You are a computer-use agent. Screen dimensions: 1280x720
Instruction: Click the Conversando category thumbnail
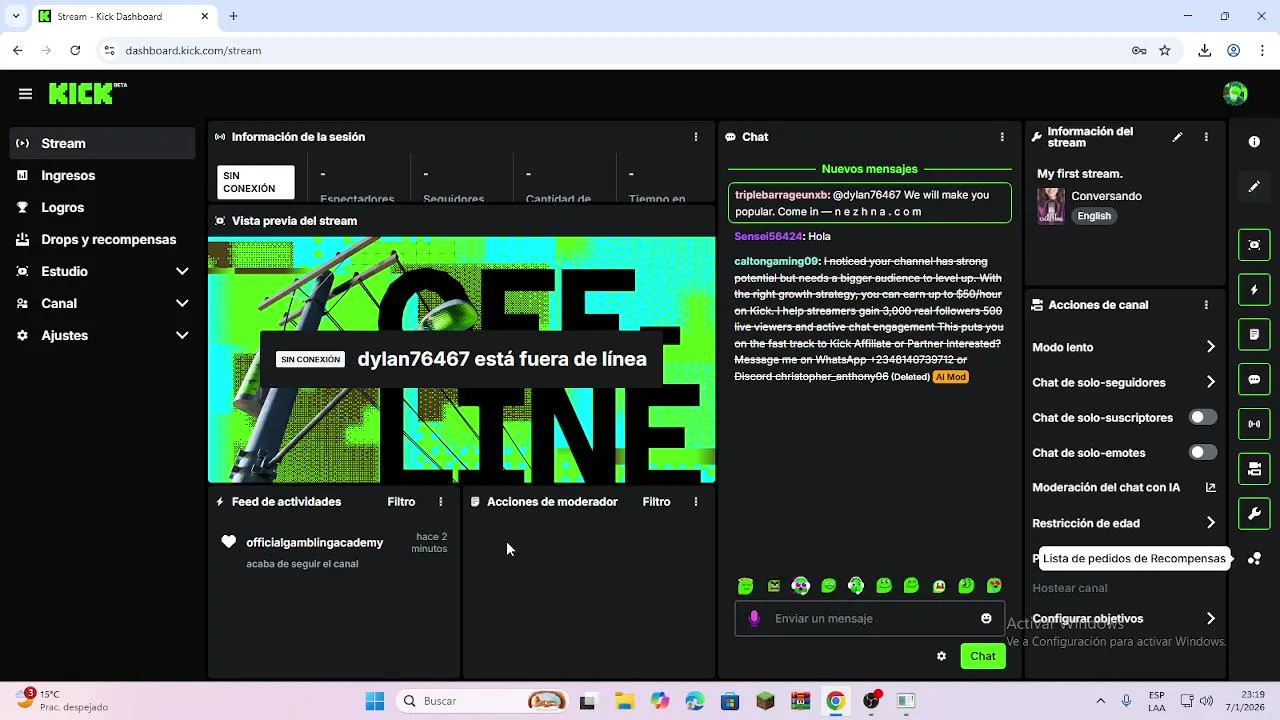pos(1050,205)
